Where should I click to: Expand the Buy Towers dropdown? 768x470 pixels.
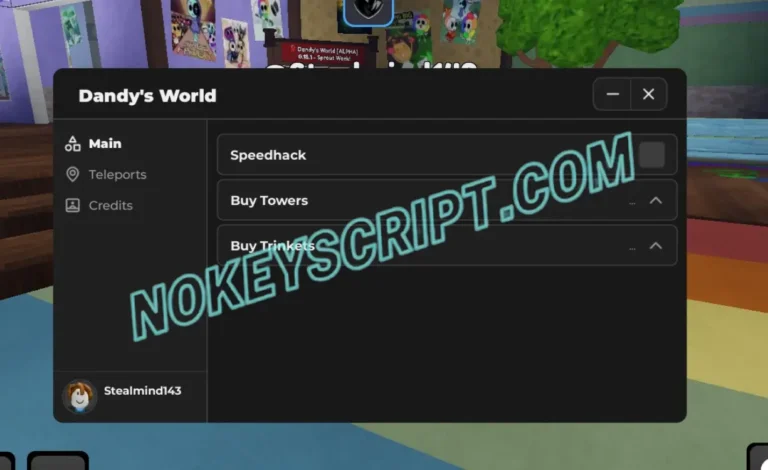tap(447, 200)
